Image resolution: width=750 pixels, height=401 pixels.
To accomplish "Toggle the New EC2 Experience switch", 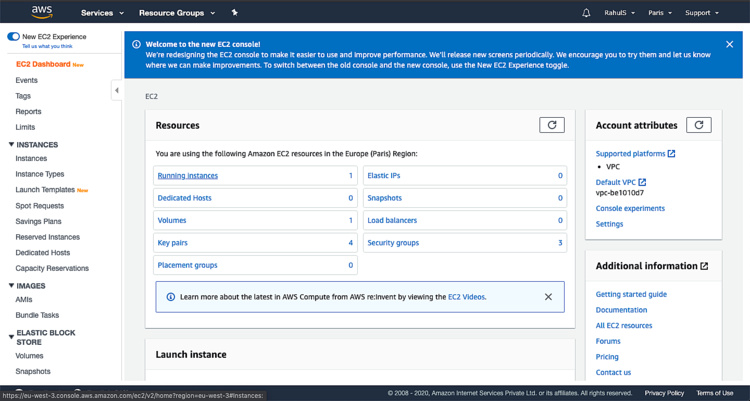I will [13, 36].
